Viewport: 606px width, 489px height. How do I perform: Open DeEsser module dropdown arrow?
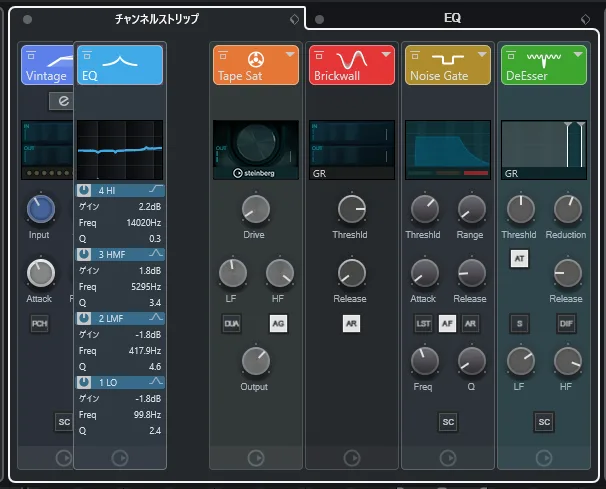(578, 55)
